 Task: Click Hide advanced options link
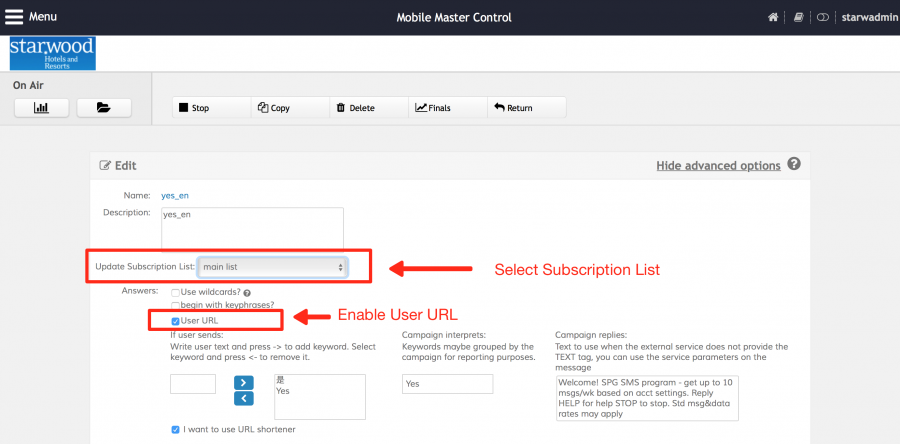click(717, 165)
